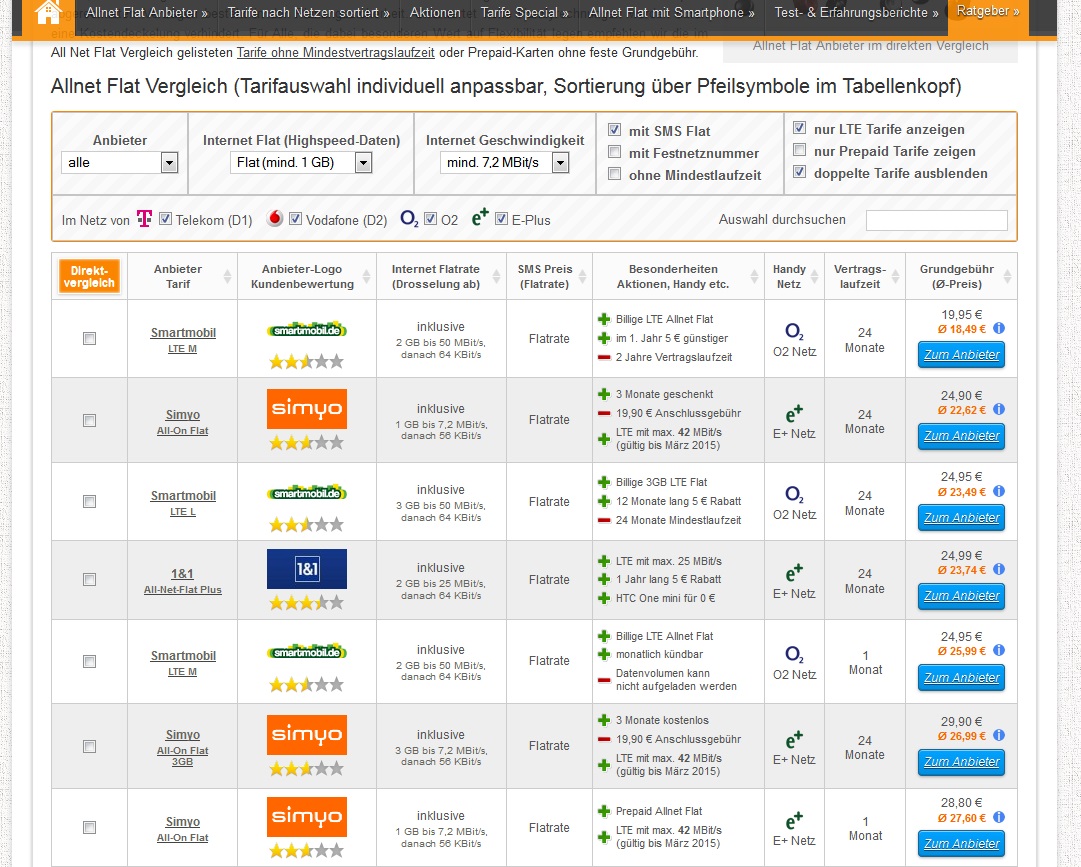Go to the home page icon
The image size is (1081, 867).
click(x=48, y=12)
